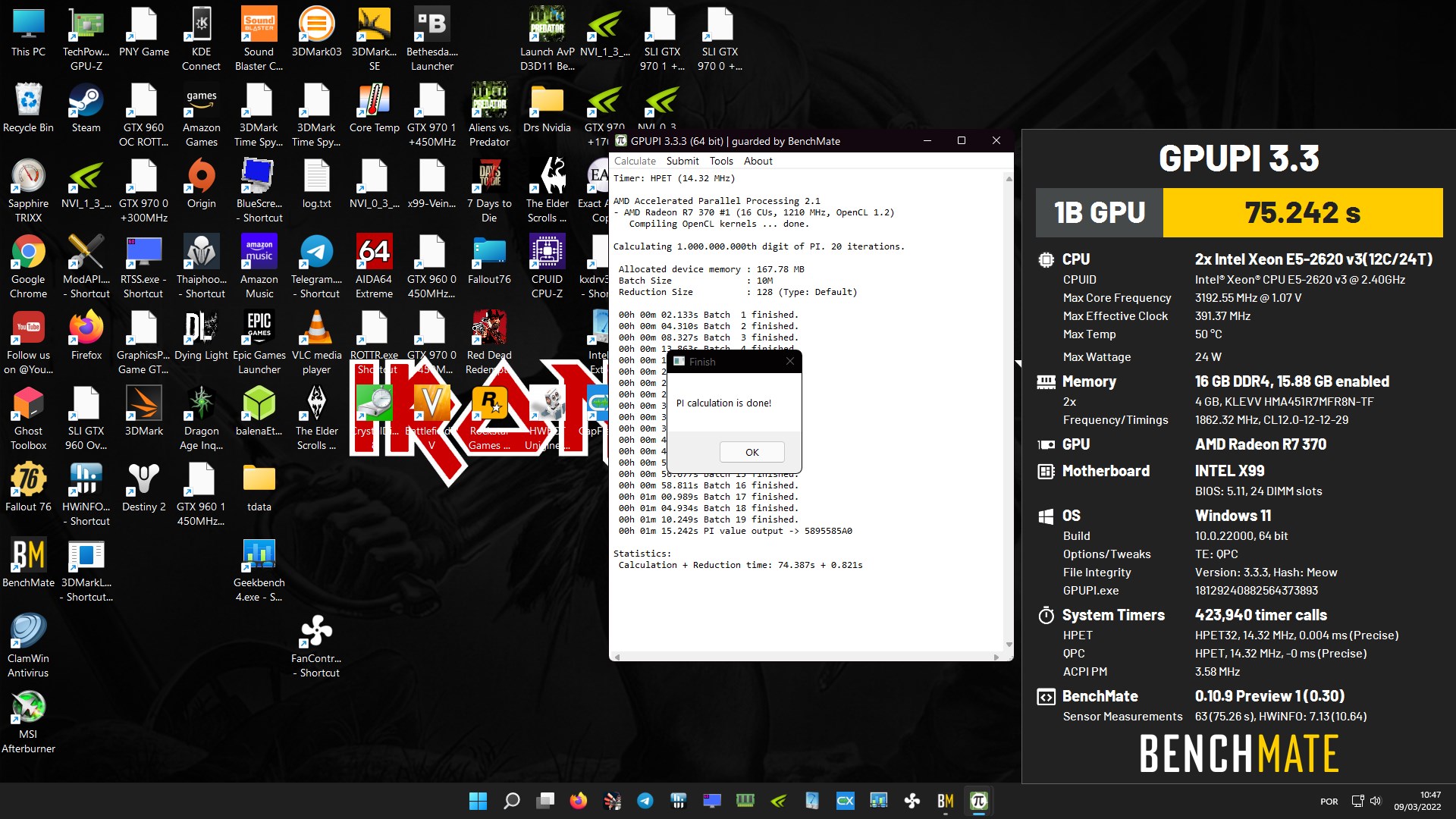1456x819 pixels.
Task: Click horizontal scrollbar right arrow in GPUPI
Action: point(996,657)
